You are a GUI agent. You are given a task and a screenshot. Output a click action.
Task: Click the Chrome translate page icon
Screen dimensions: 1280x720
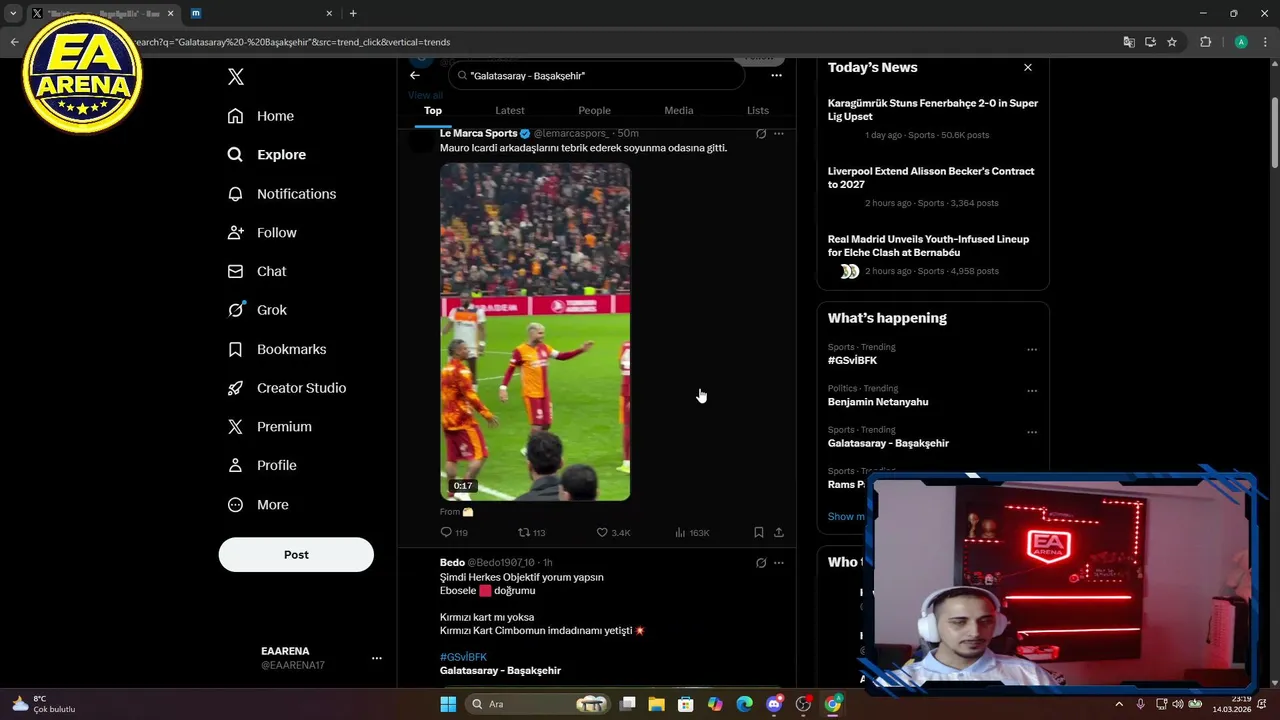pyautogui.click(x=1129, y=42)
